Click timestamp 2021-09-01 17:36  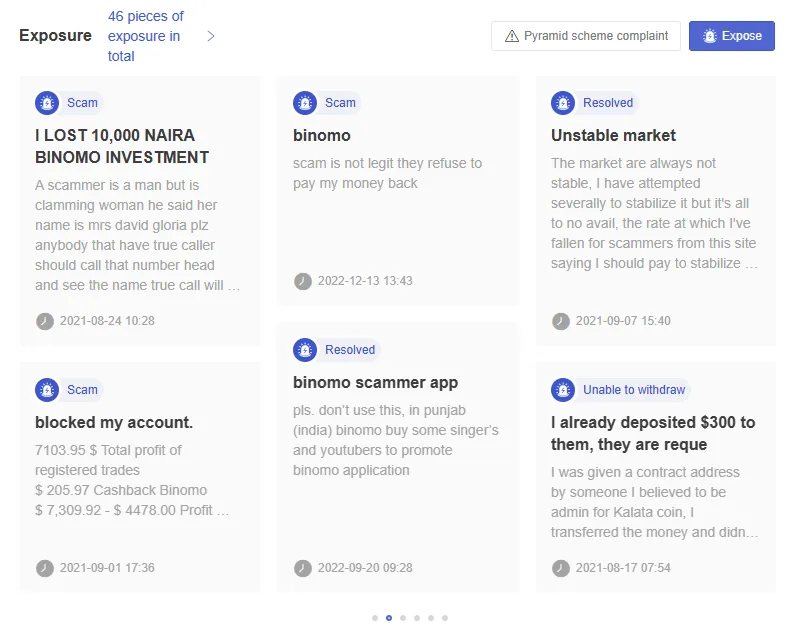pos(107,568)
